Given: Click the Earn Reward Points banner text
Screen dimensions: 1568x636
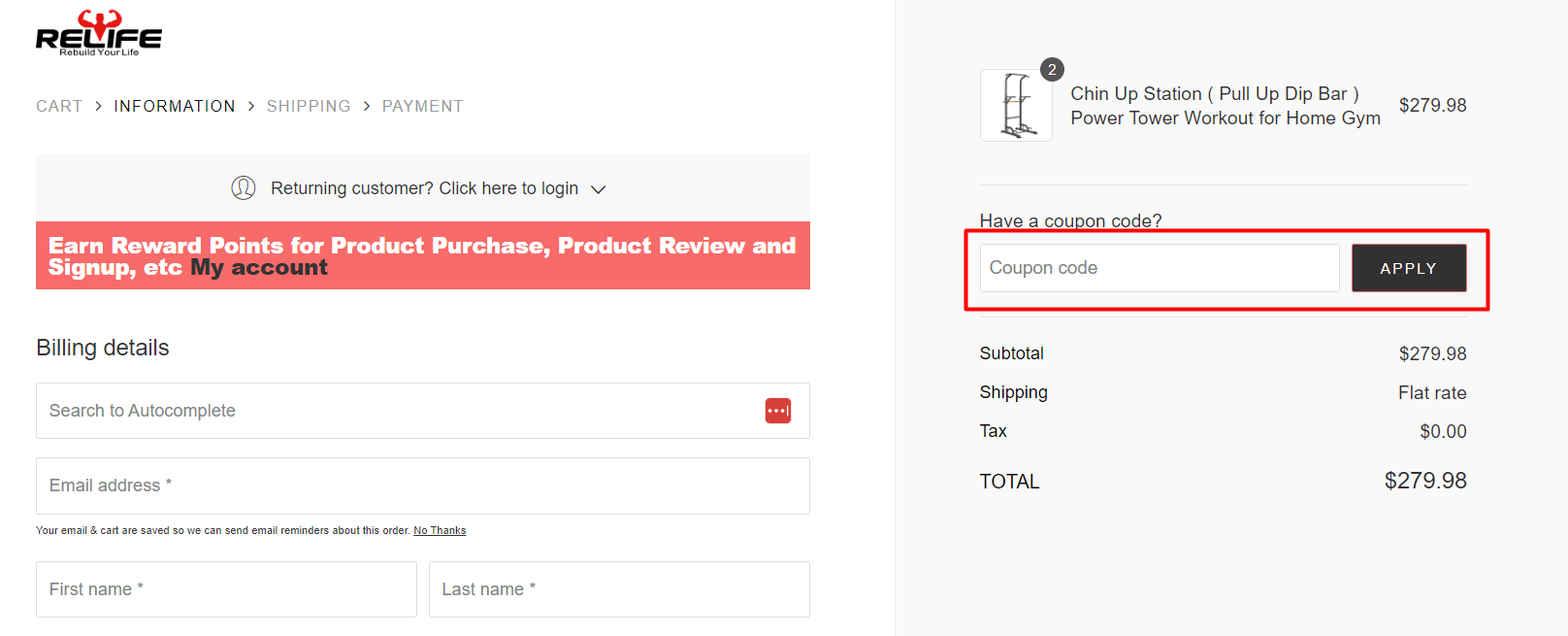Looking at the screenshot, I should [422, 256].
